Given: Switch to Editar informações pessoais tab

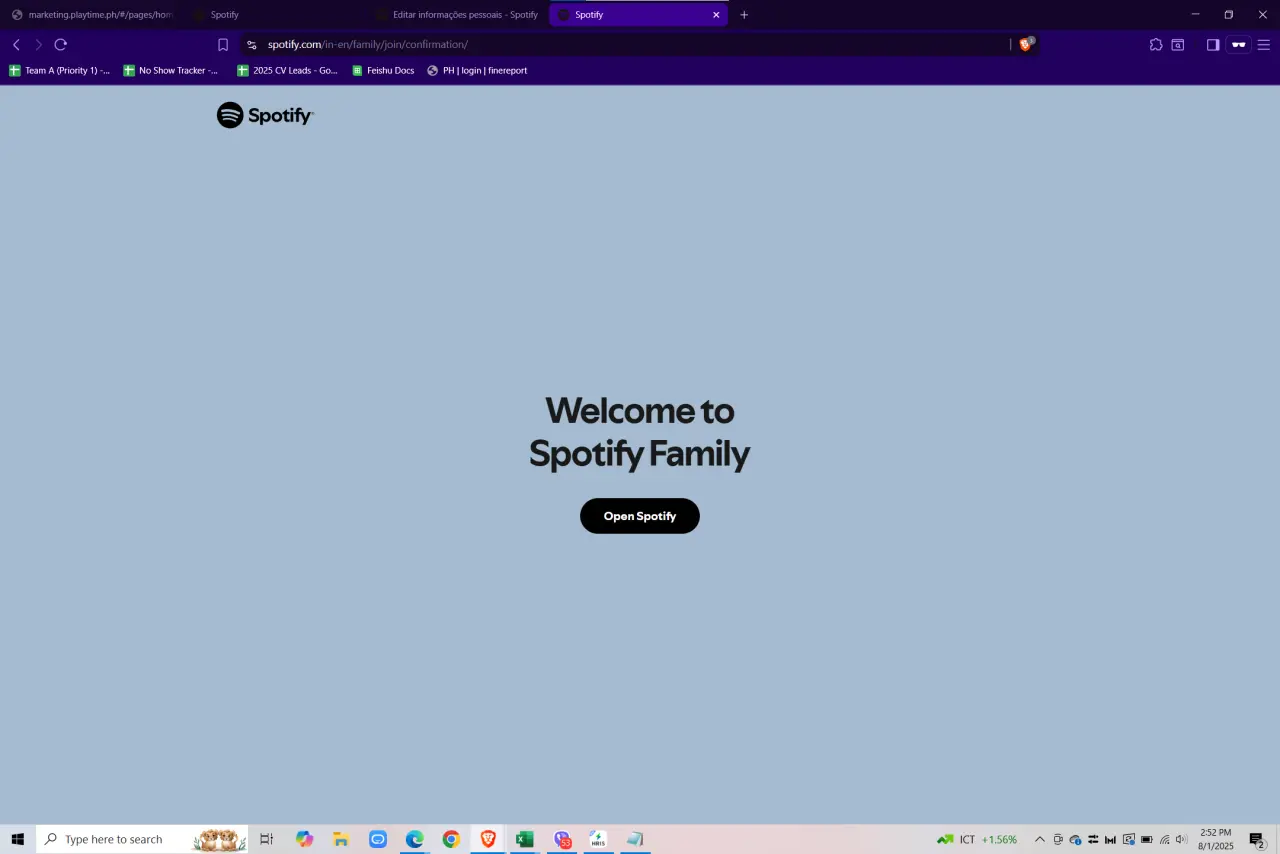Looking at the screenshot, I should coord(458,15).
